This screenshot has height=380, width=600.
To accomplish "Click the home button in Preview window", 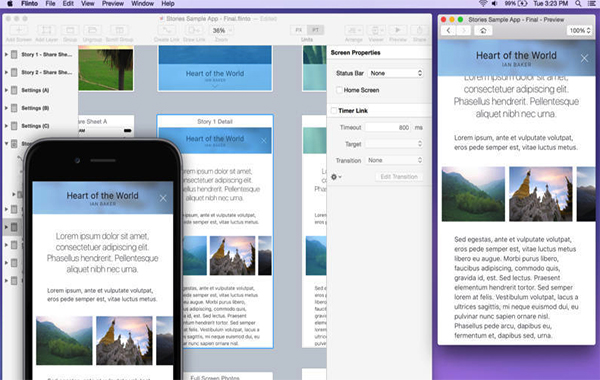I will (x=483, y=31).
